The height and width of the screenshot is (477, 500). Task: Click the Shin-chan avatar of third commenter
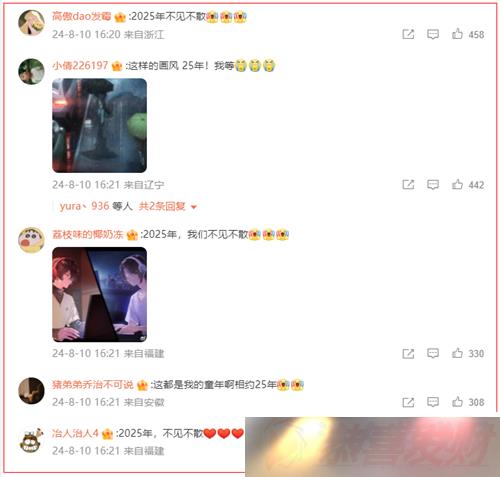[31, 240]
